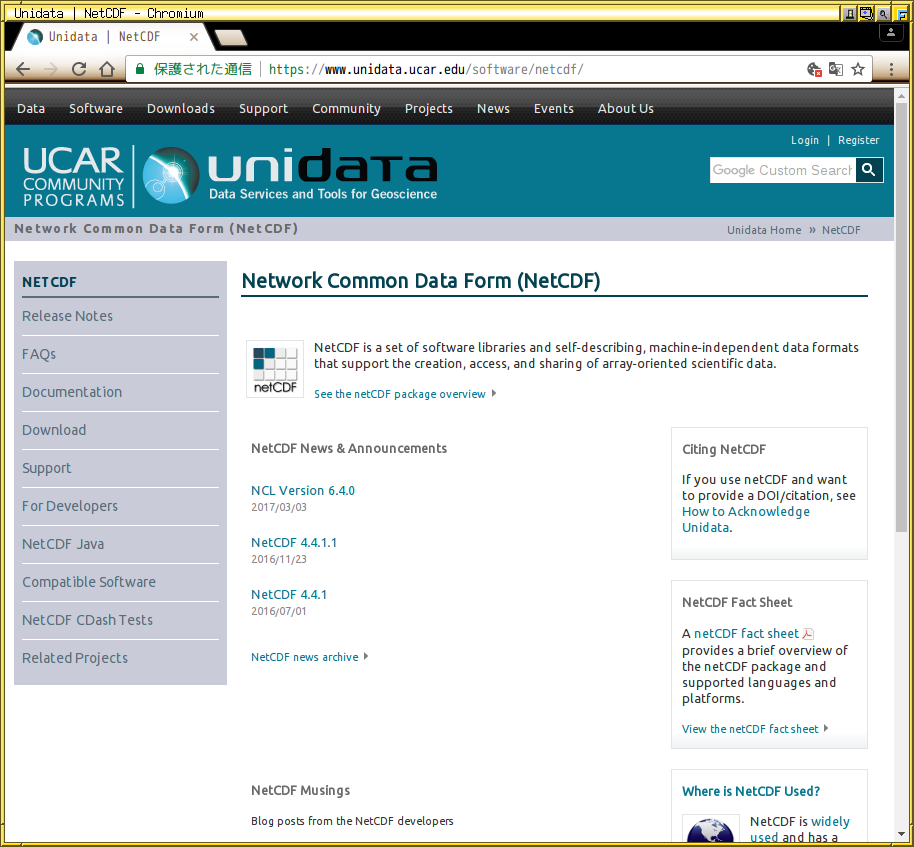
Task: Open For Developers in the sidebar
Action: coord(70,506)
